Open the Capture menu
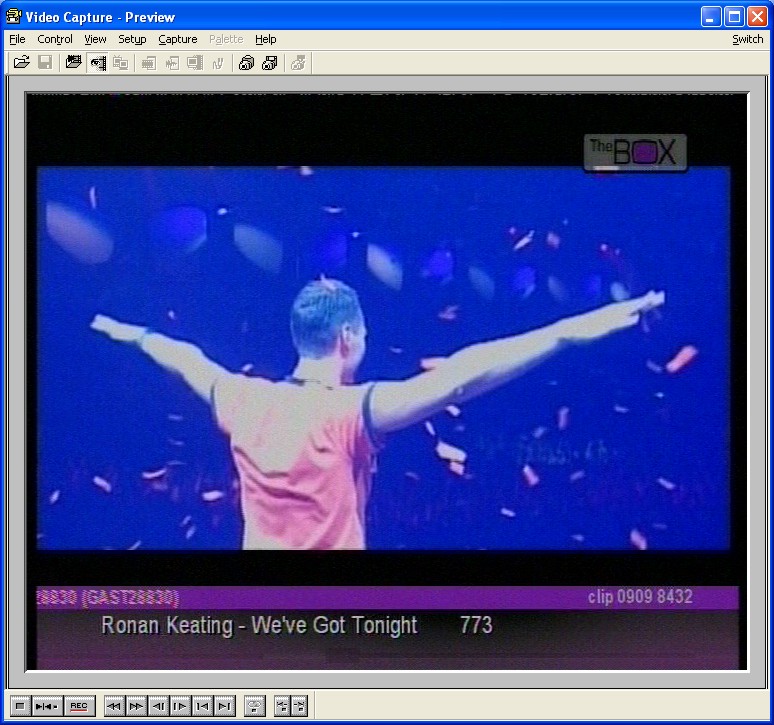The width and height of the screenshot is (774, 725). (178, 39)
